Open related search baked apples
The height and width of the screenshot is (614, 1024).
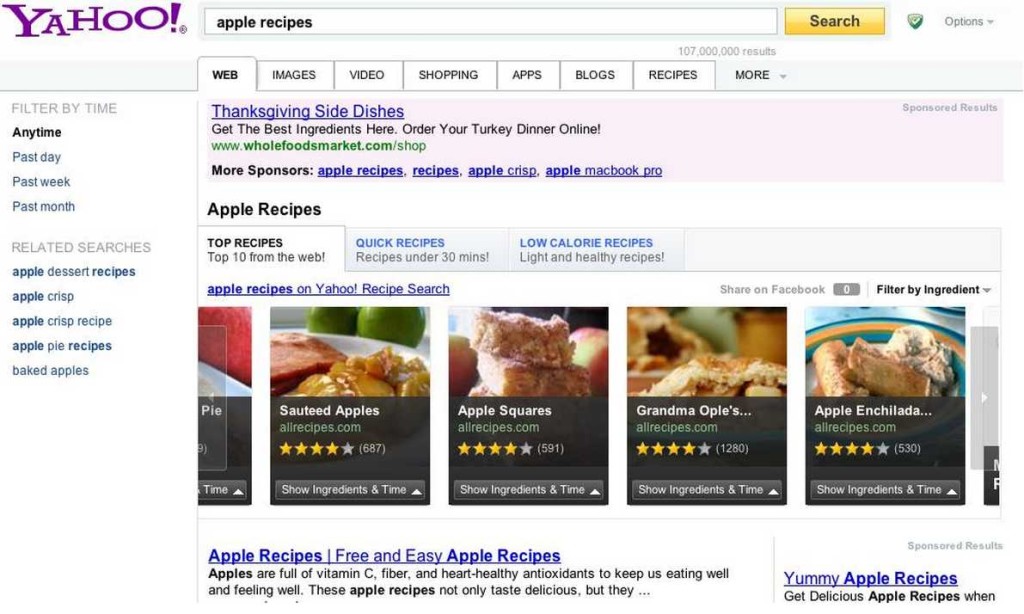point(50,371)
